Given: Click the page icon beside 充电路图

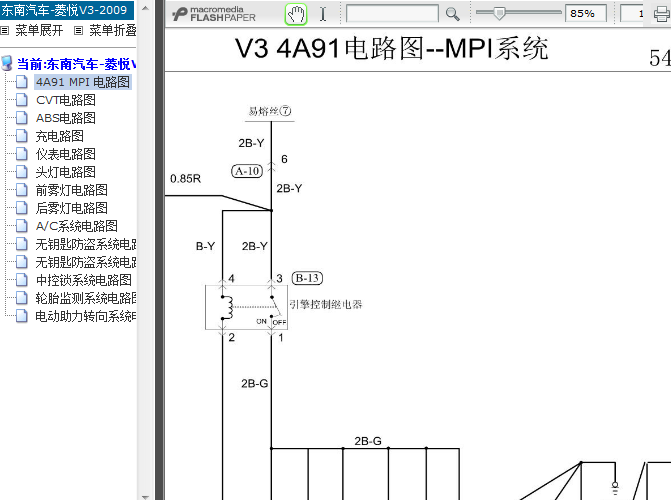Looking at the screenshot, I should 21,135.
